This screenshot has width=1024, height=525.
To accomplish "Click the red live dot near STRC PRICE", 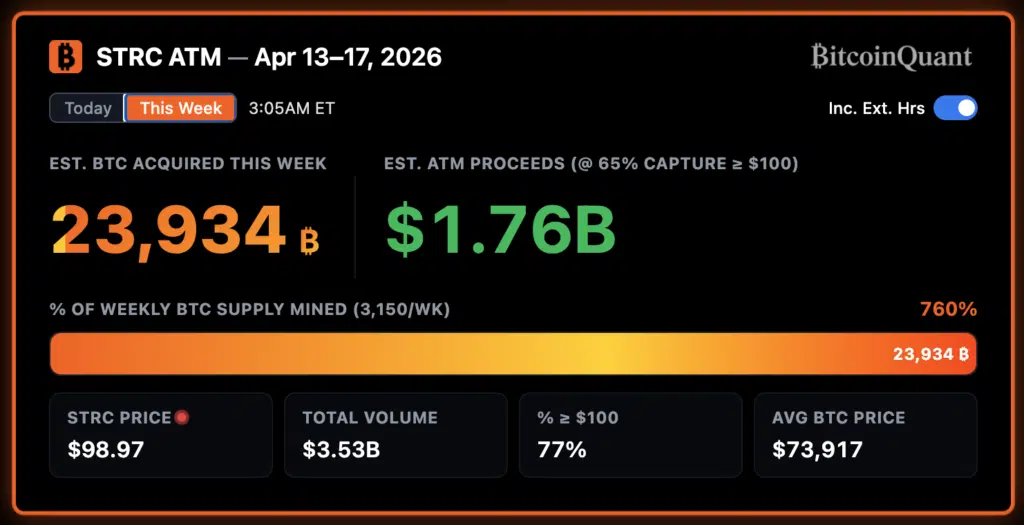I will point(182,417).
